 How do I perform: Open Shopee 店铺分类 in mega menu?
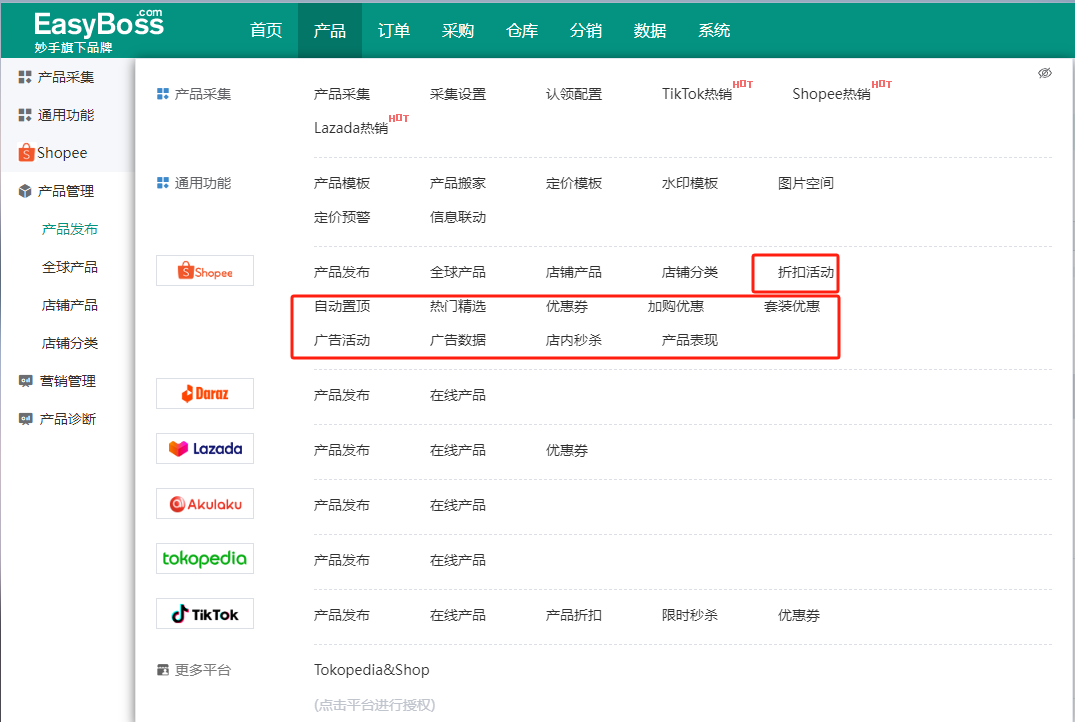pyautogui.click(x=690, y=272)
